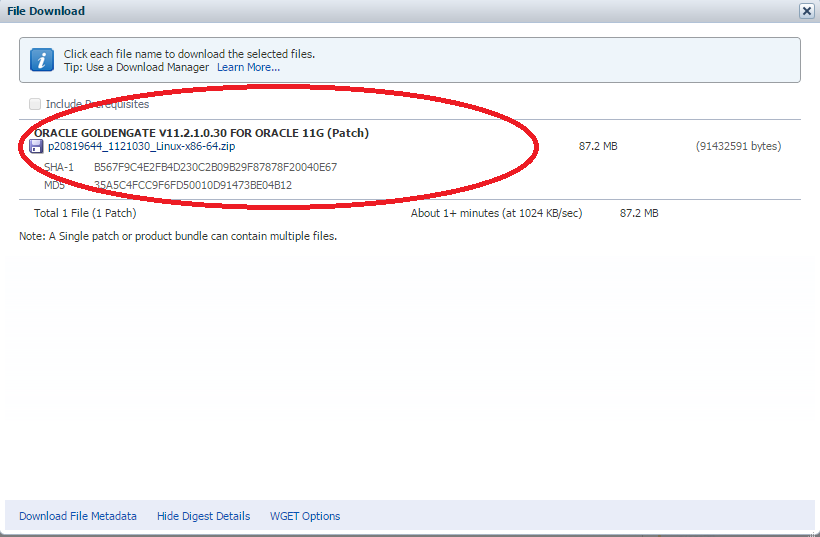
Task: Download p20819644_1121030_Linux-x86-64.zip file
Action: 127,146
